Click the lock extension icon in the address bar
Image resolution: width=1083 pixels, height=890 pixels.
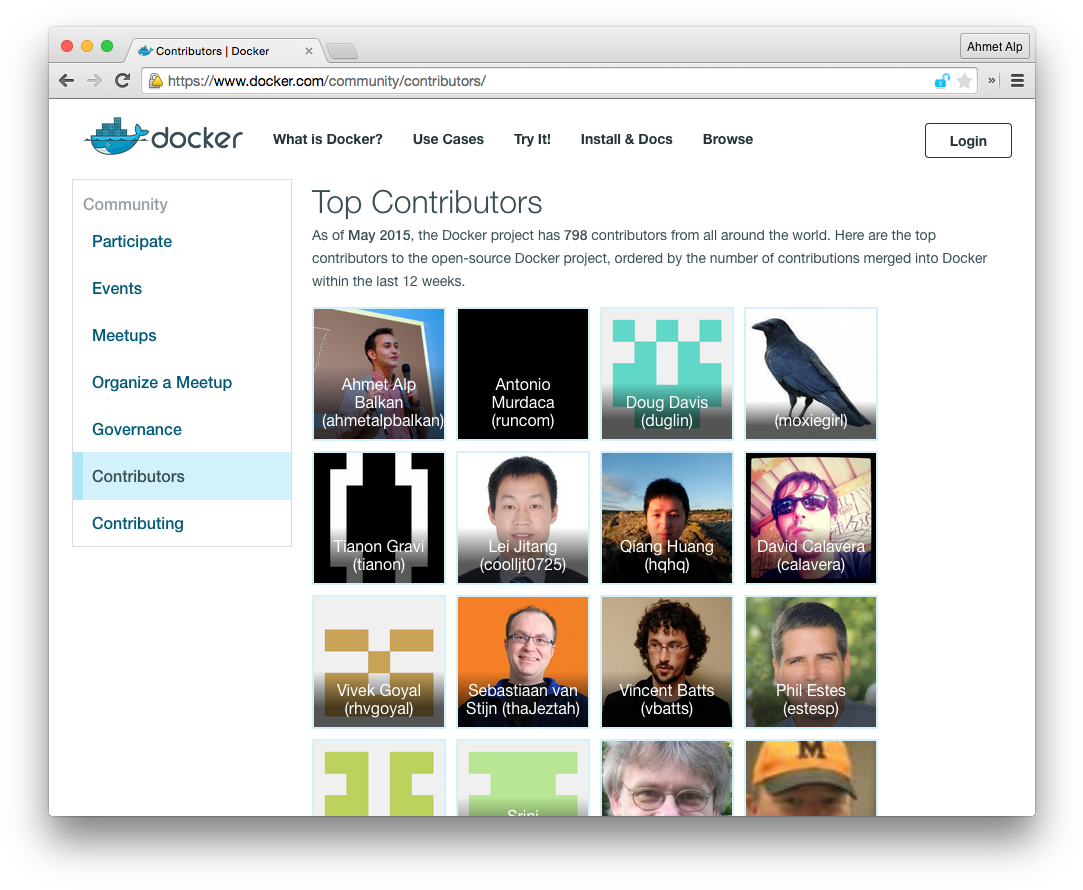(x=941, y=81)
